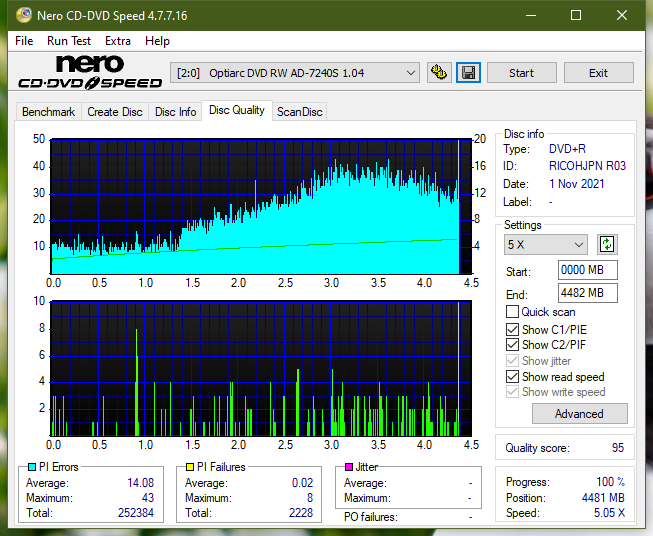Screen dimensions: 653x536
Task: Switch to the Disc Info tab
Action: click(x=175, y=112)
